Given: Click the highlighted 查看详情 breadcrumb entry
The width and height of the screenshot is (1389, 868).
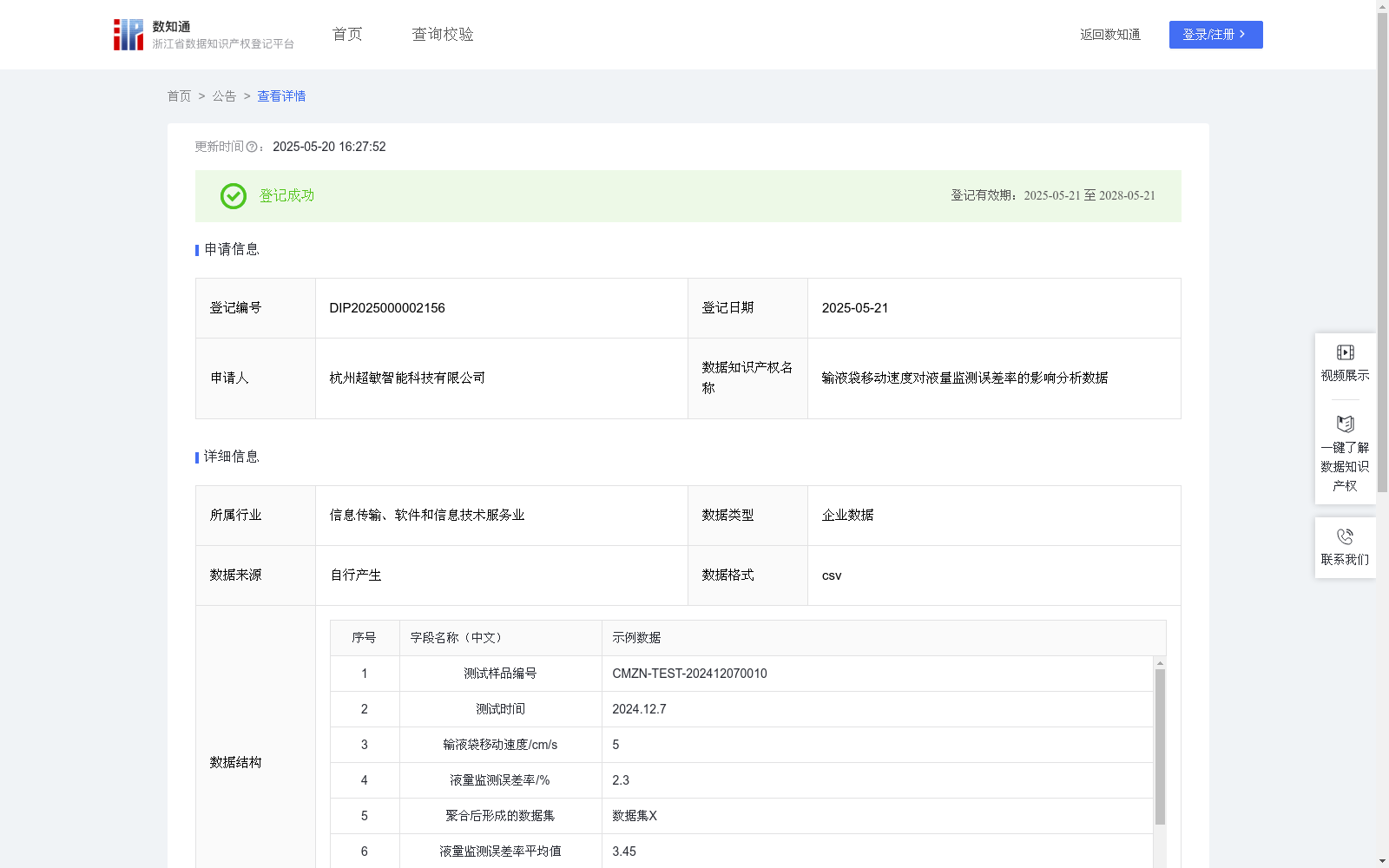Looking at the screenshot, I should (280, 96).
